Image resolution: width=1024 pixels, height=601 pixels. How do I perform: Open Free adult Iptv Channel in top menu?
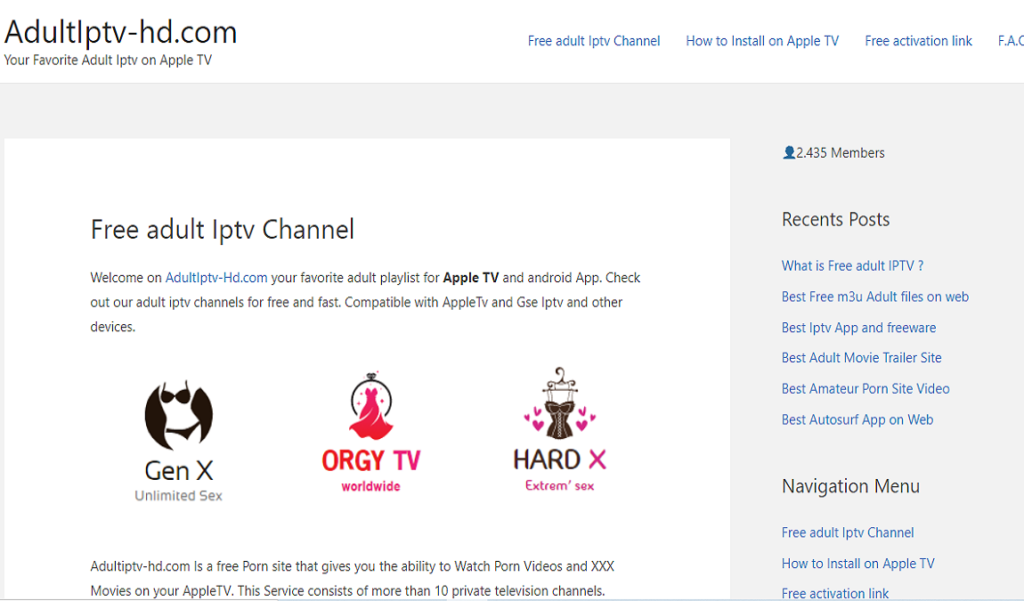pos(594,41)
